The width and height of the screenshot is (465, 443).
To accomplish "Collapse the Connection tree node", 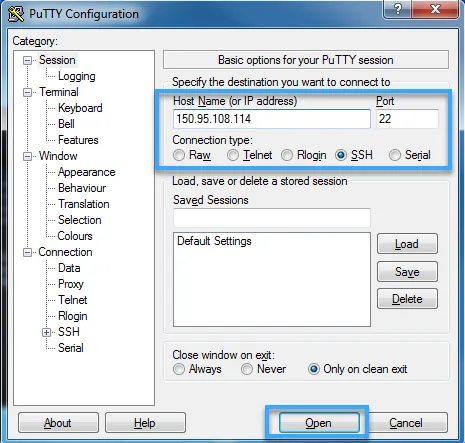I will point(27,252).
